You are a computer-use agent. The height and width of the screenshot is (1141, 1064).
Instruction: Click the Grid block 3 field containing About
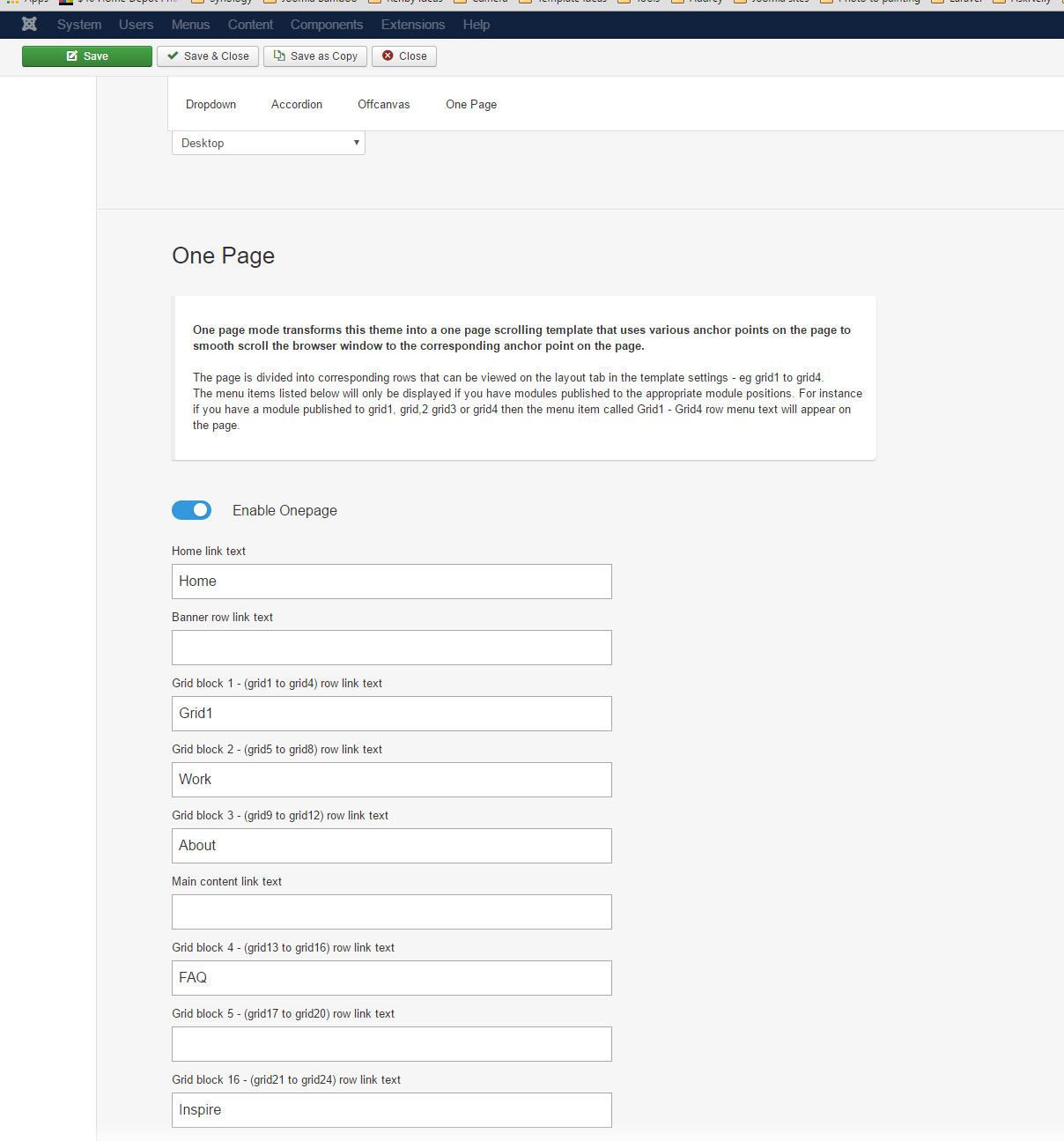pos(392,846)
